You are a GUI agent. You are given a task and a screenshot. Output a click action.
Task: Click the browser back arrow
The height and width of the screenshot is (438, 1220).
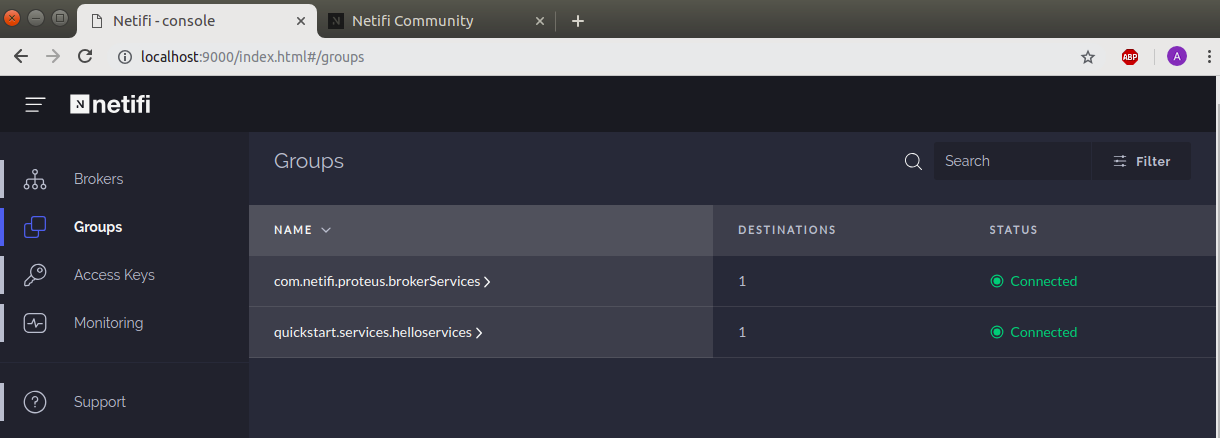[21, 57]
